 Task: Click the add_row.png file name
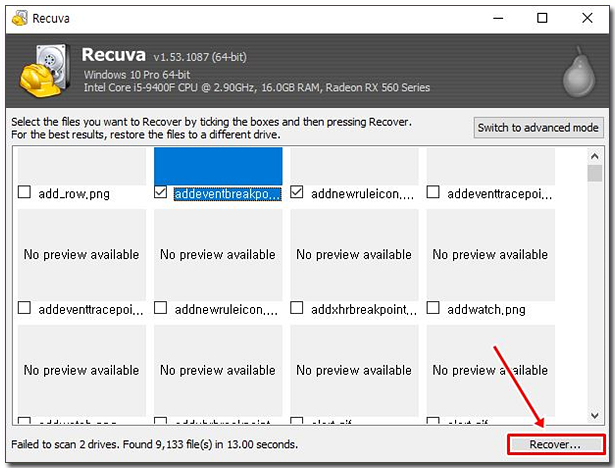[x=74, y=194]
